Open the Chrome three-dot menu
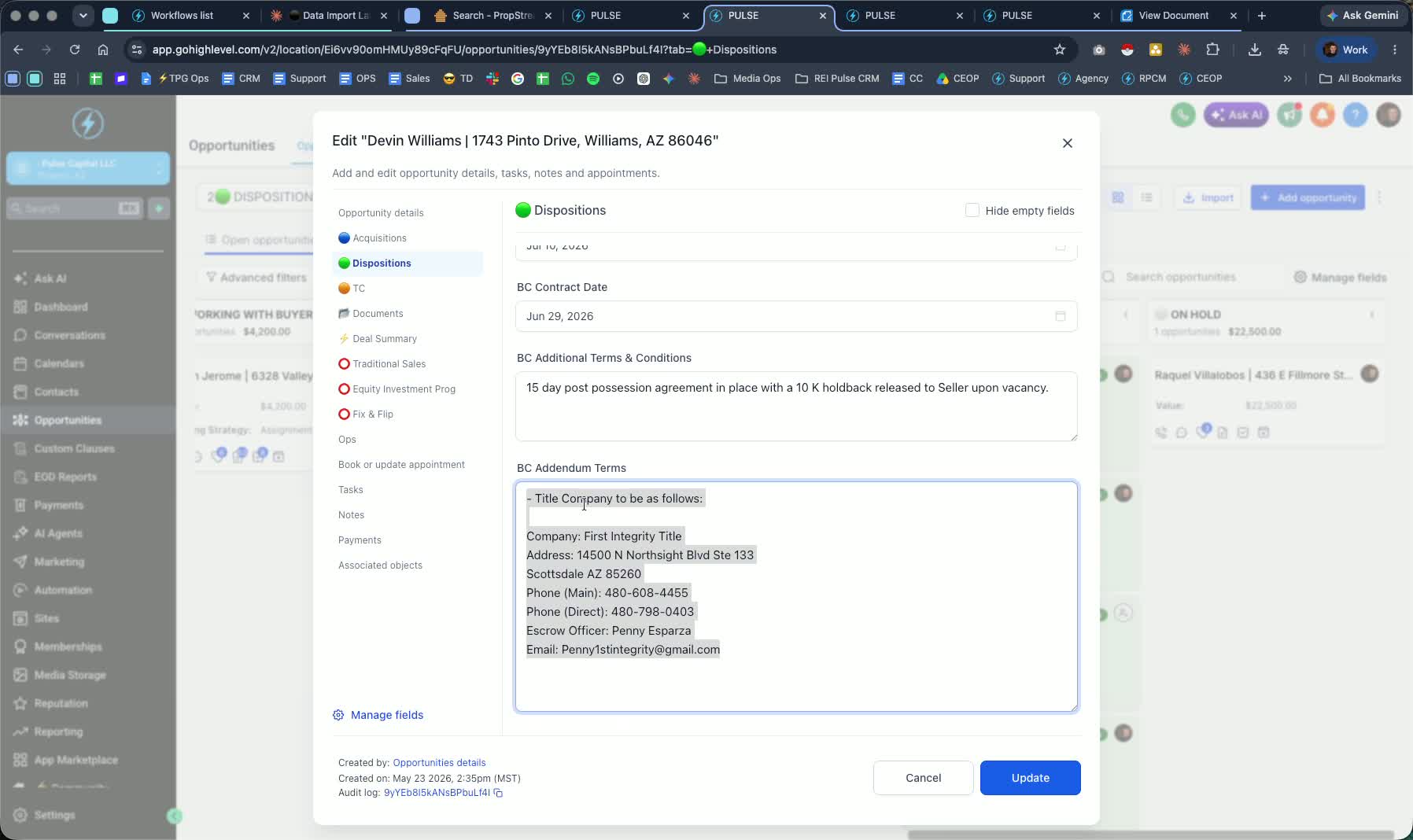Viewport: 1413px width, 840px height. coord(1394,50)
